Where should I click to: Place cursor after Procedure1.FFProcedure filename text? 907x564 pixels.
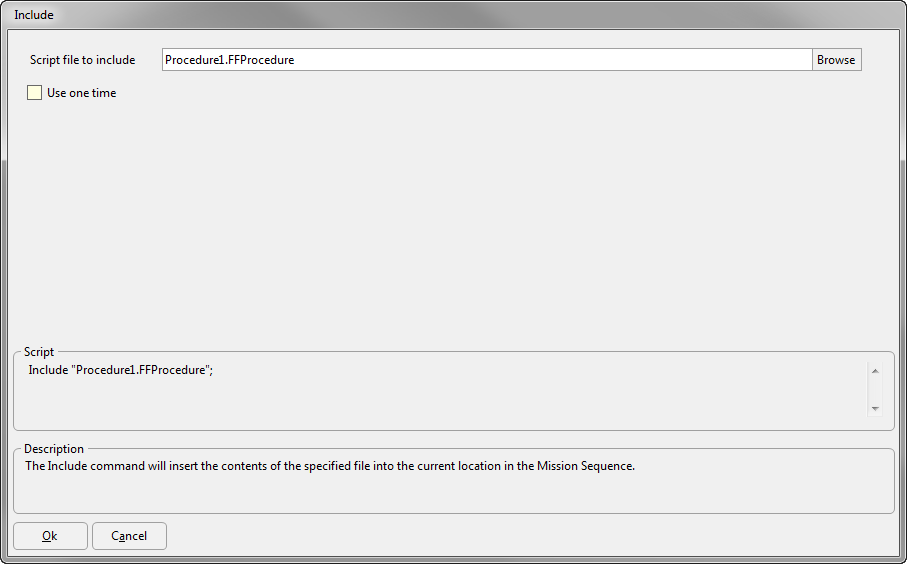pos(296,60)
